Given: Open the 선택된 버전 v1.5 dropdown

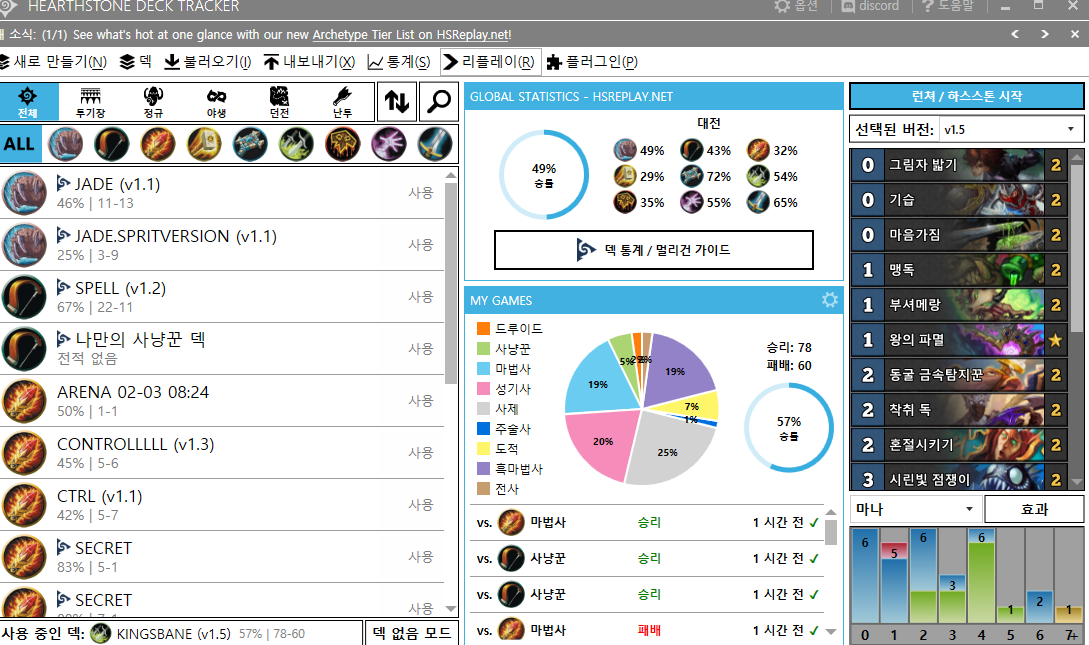Looking at the screenshot, I should point(1011,129).
